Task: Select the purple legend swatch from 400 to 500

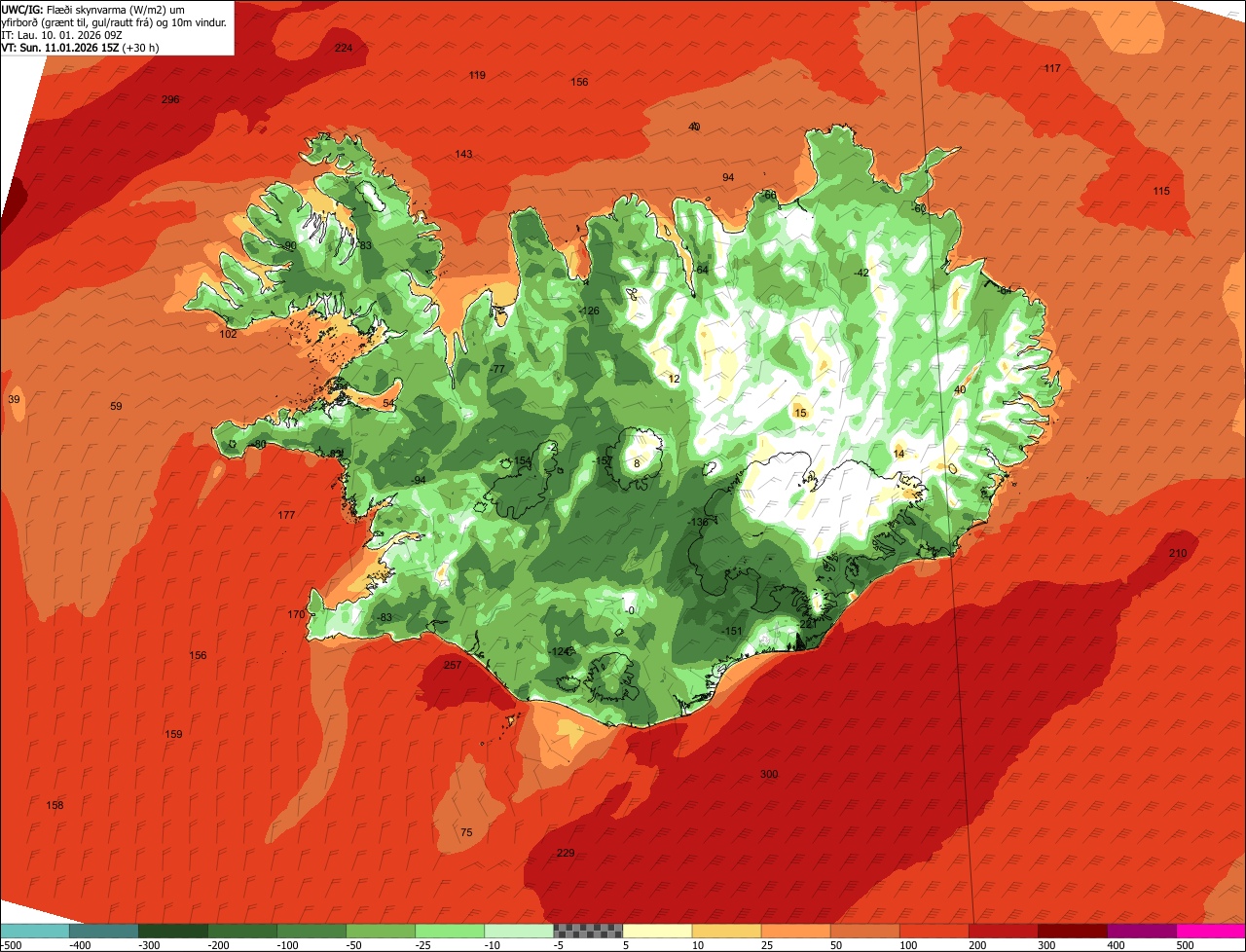Action: point(1141,931)
